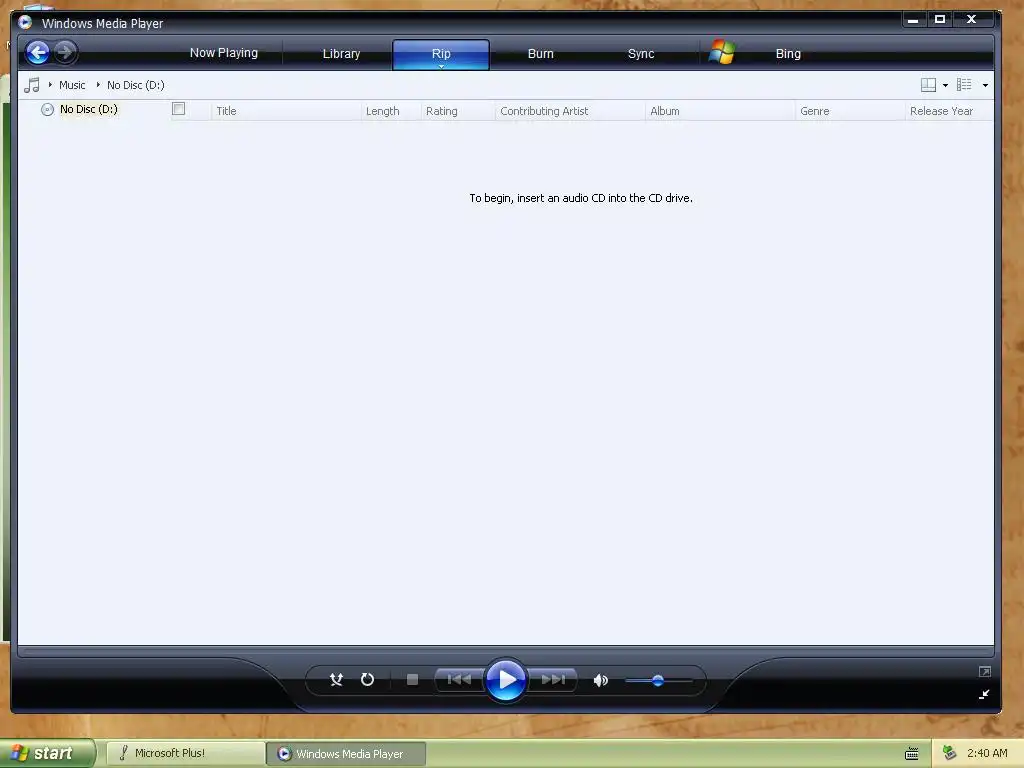This screenshot has width=1024, height=768.
Task: Open the Sync tab
Action: coord(641,54)
